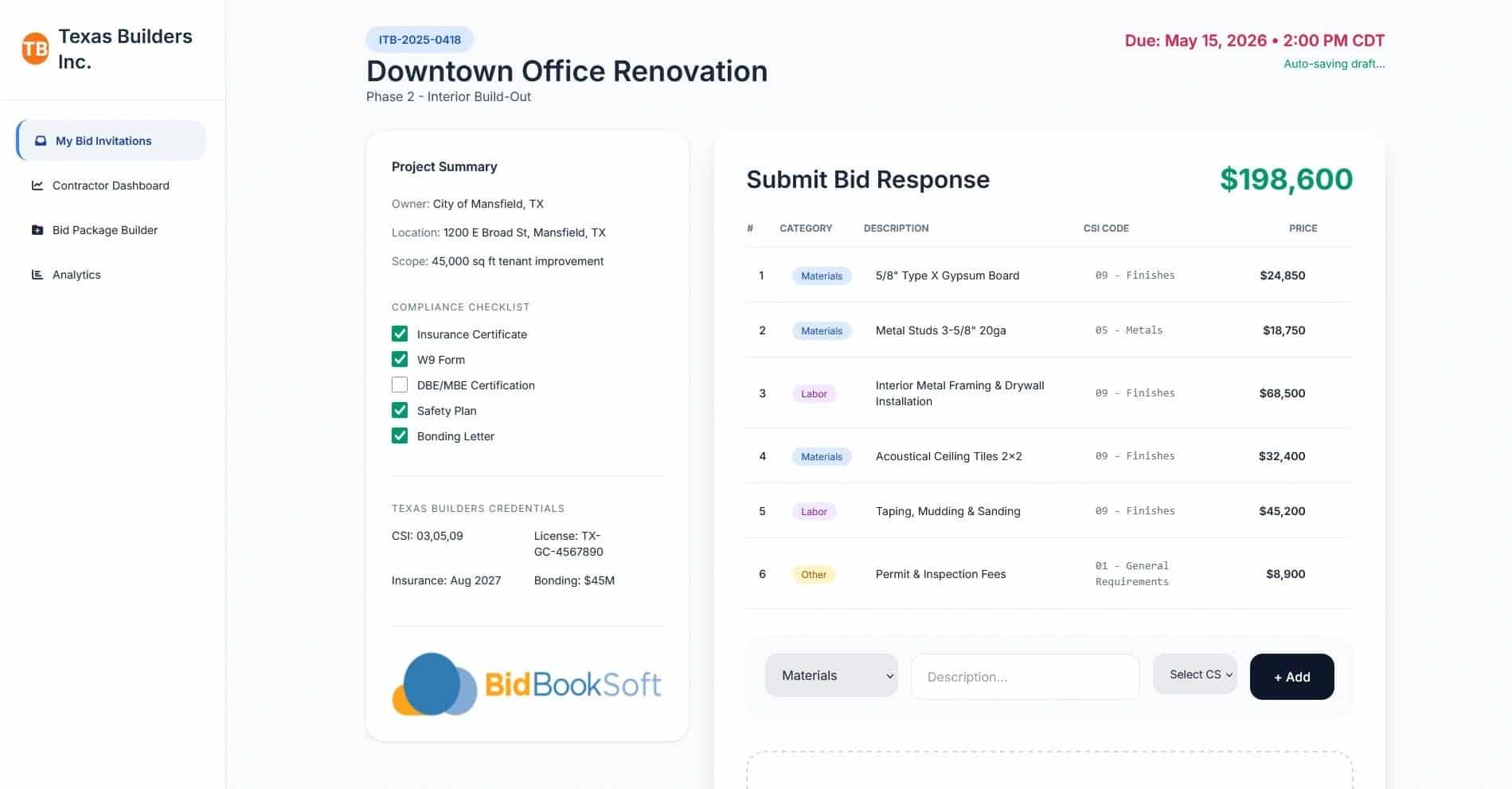Viewport: 1512px width, 789px height.
Task: Open the Contractor Dashboard menu item
Action: pyautogui.click(x=111, y=186)
